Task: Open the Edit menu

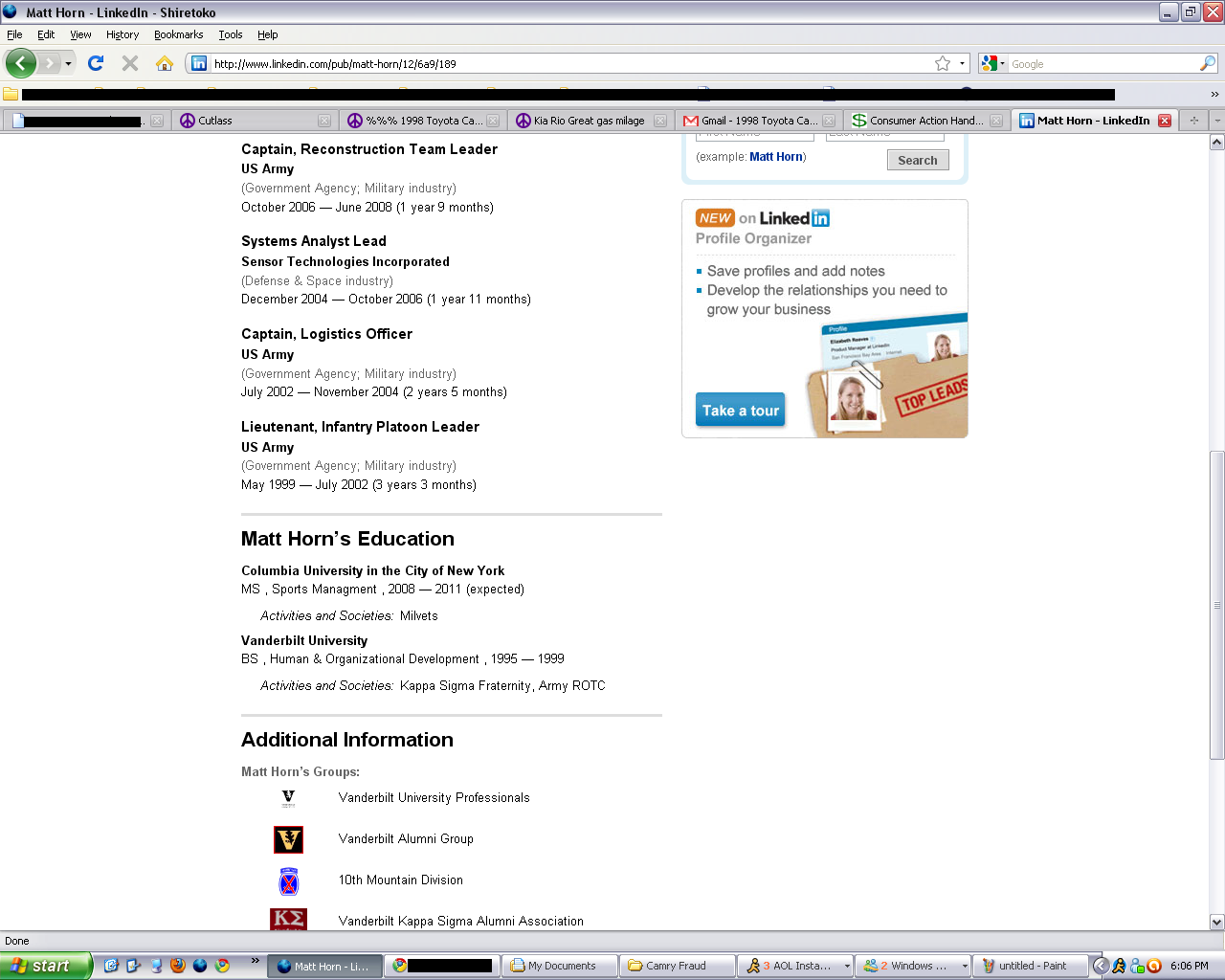Action: 46,34
